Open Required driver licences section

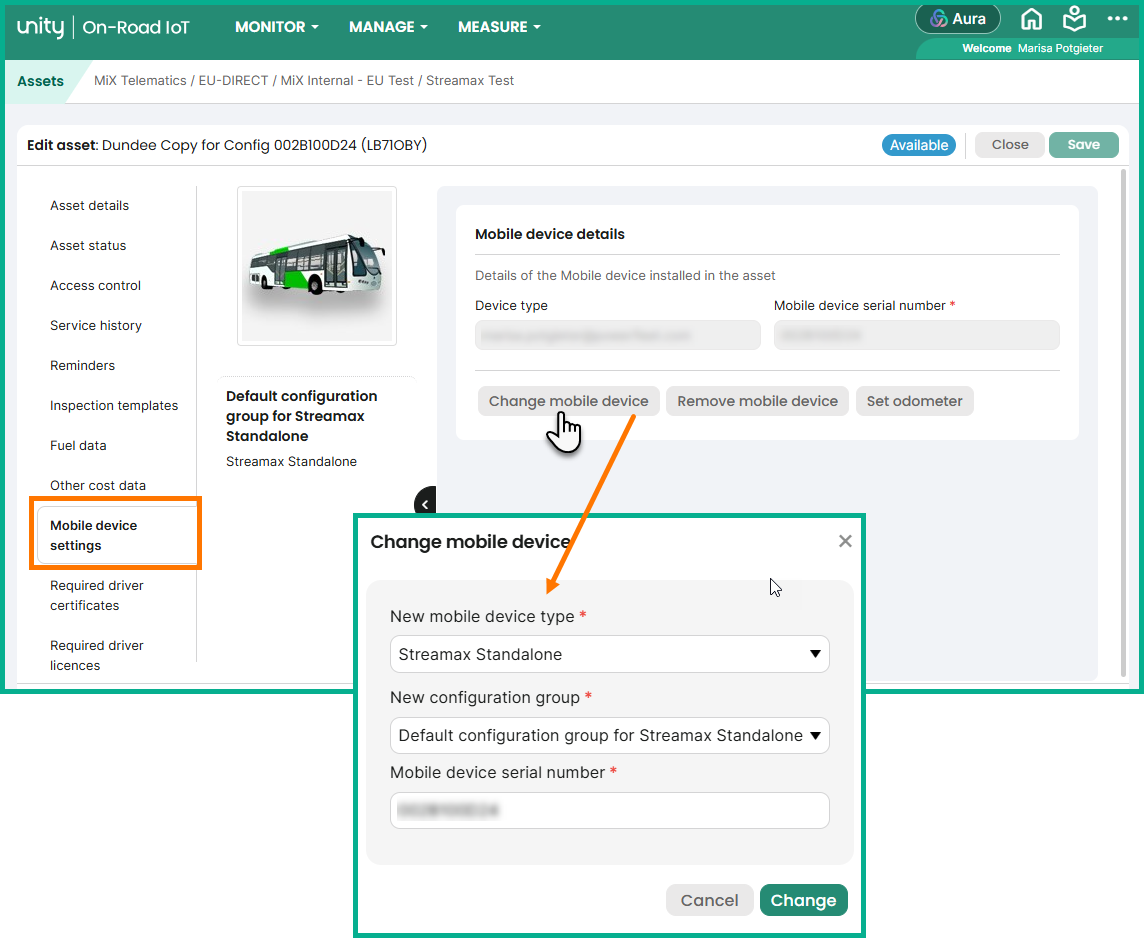[x=97, y=655]
